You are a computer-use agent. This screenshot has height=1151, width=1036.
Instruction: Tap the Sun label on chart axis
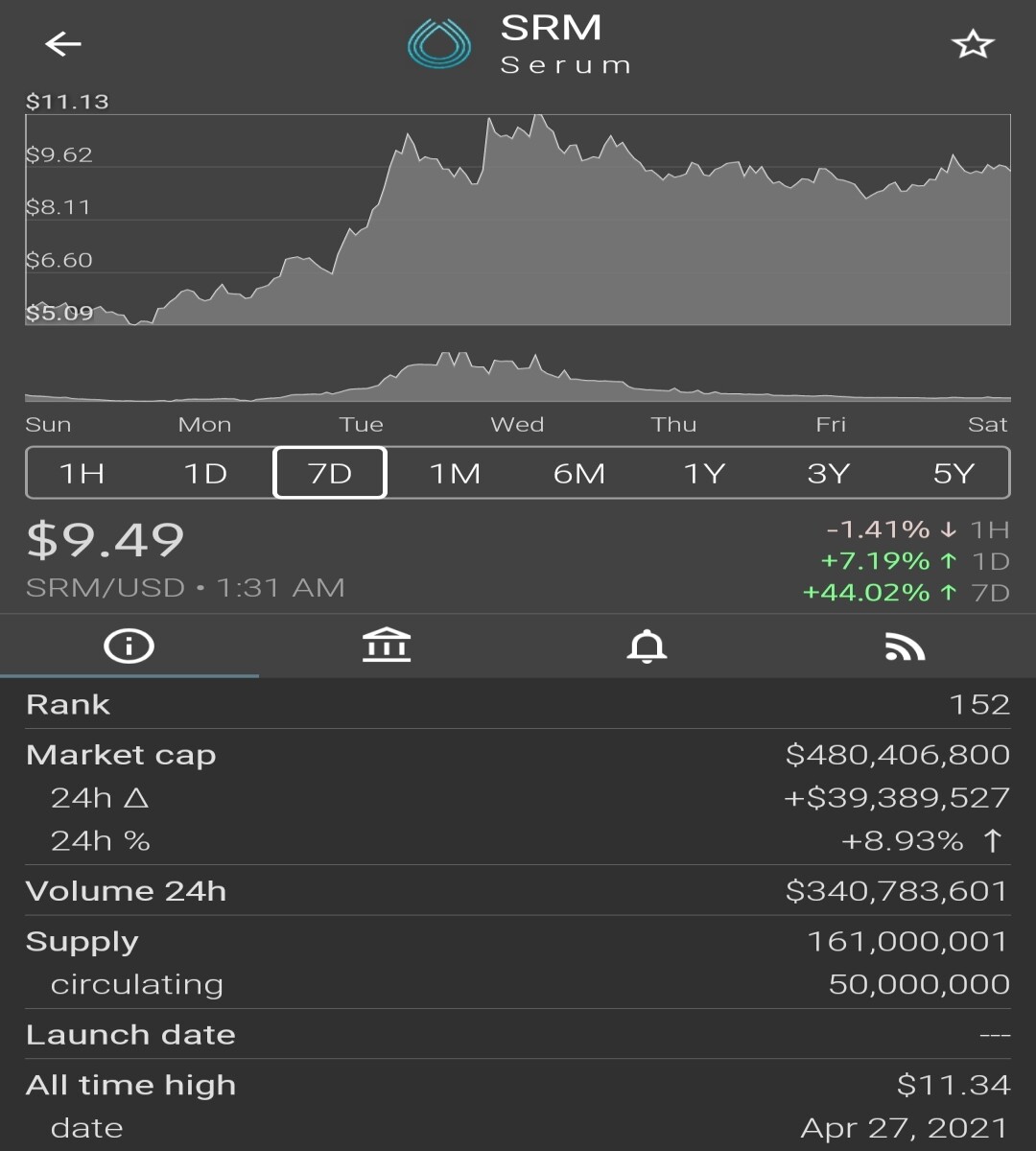click(x=48, y=425)
